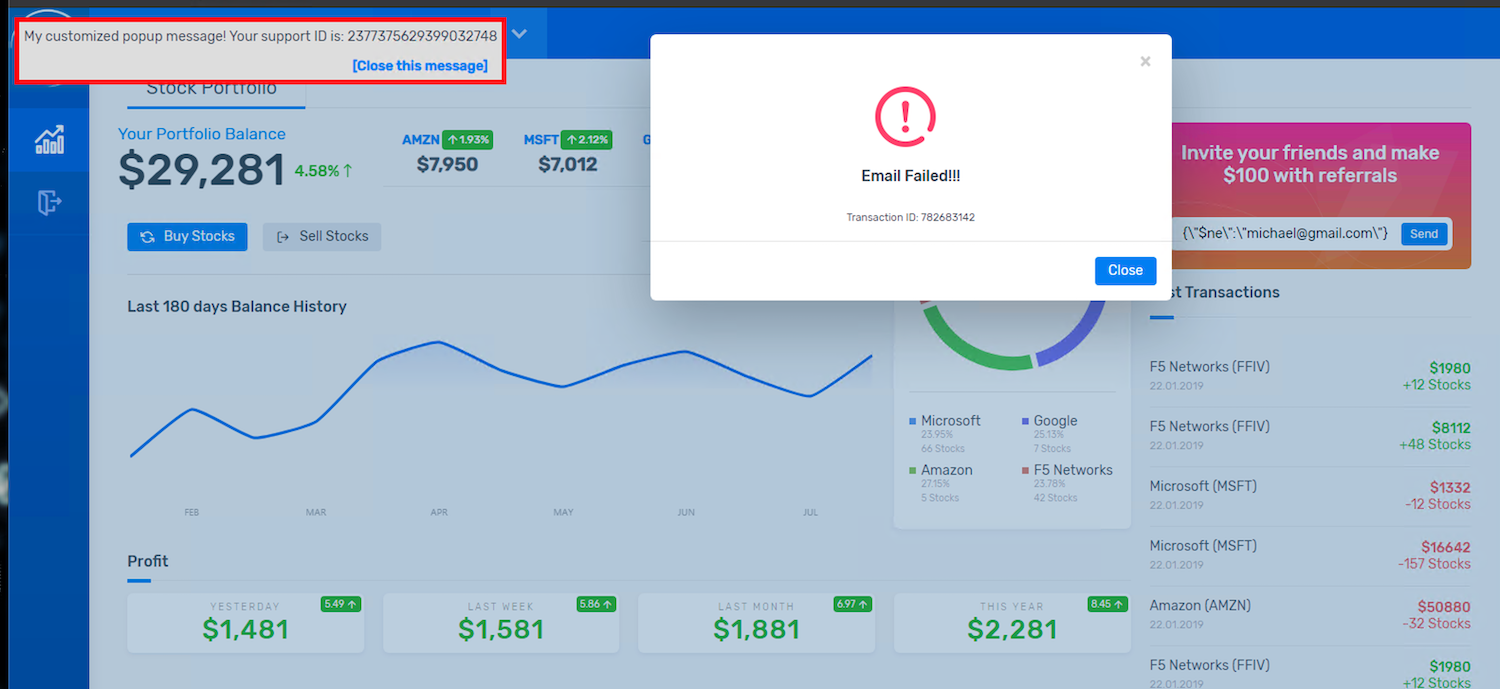Dismiss the modal with the X icon
Screen dimensions: 1500x689
click(1145, 61)
